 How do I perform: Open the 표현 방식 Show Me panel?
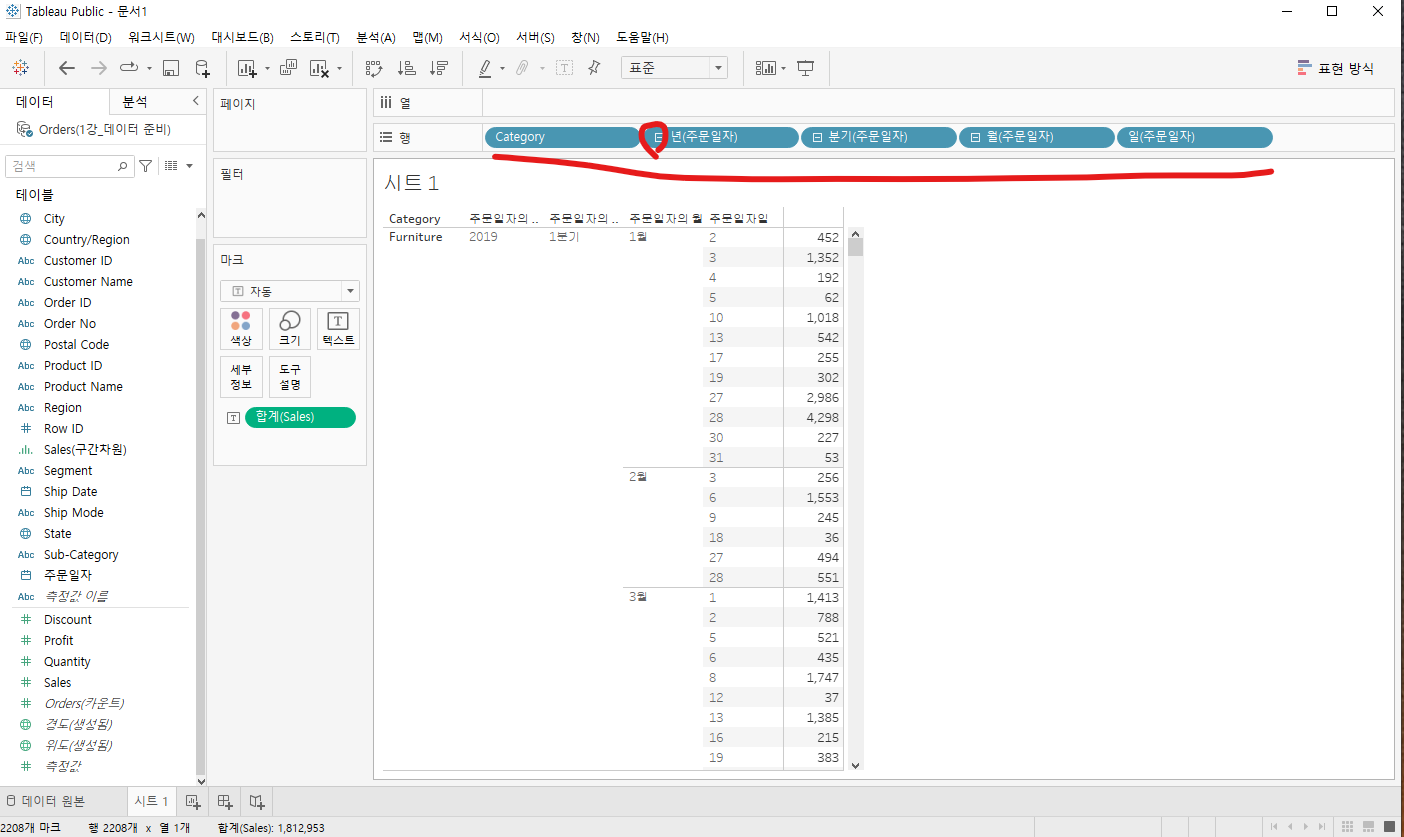pos(1335,68)
